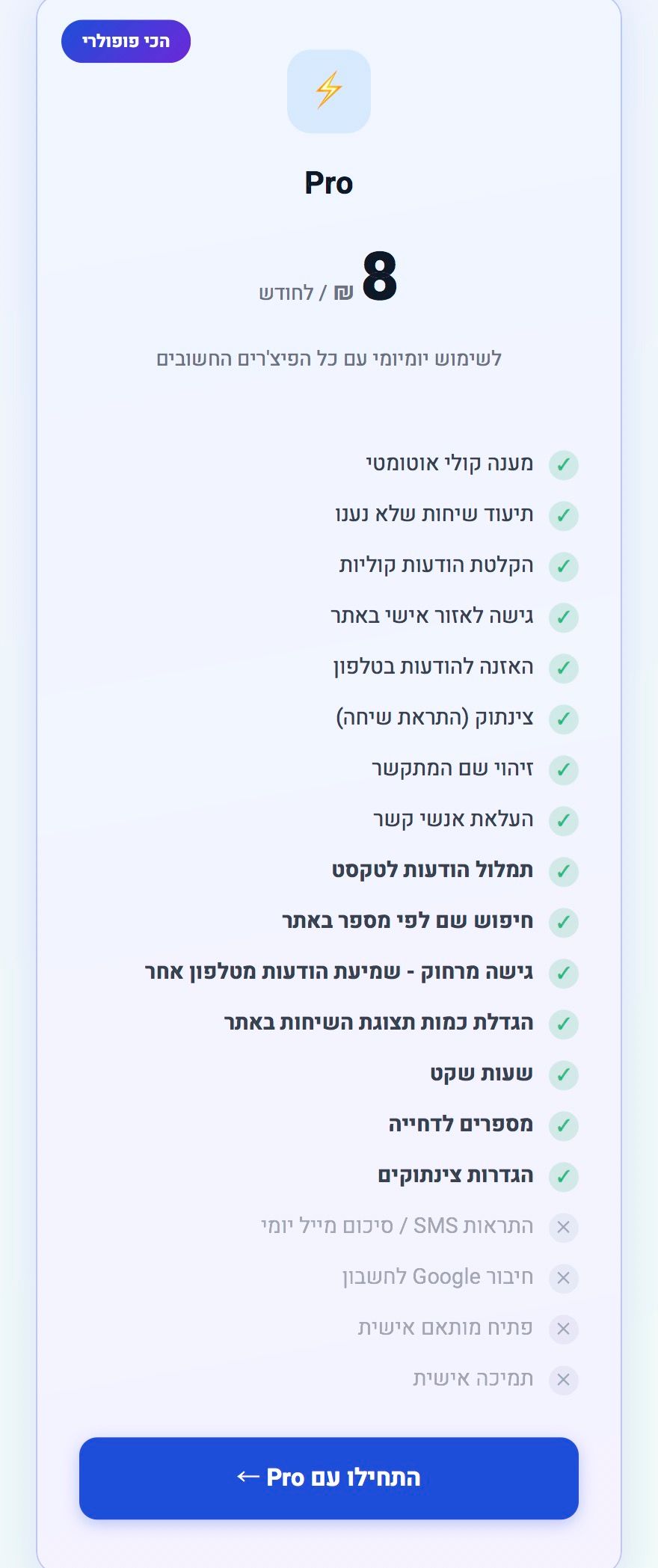Viewport: 658px width, 1568px height.
Task: Click the X icon beside תמיכה אישית
Action: click(x=563, y=1380)
